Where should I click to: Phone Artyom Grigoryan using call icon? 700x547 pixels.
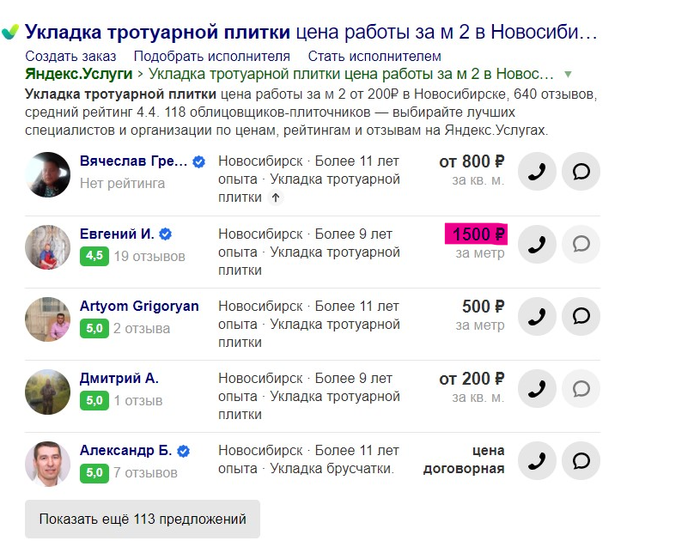pyautogui.click(x=537, y=316)
